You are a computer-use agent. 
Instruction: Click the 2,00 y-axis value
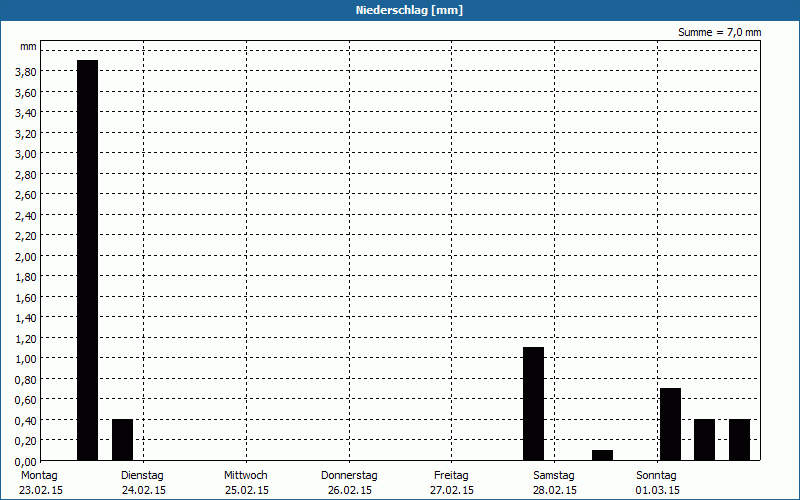click(26, 257)
